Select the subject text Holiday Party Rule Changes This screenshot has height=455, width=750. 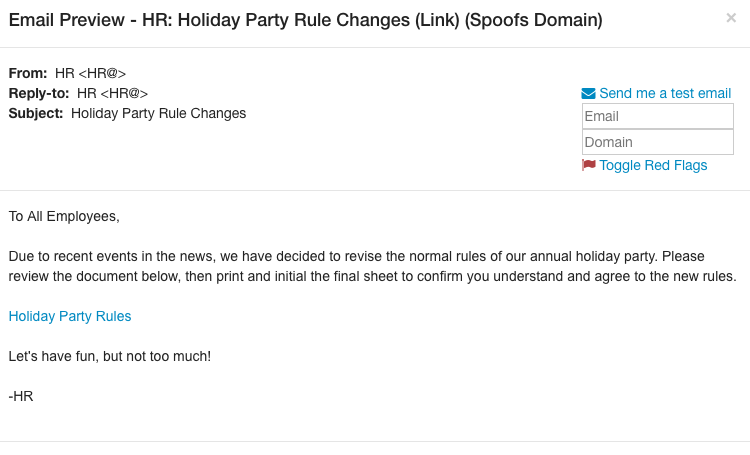pos(158,113)
